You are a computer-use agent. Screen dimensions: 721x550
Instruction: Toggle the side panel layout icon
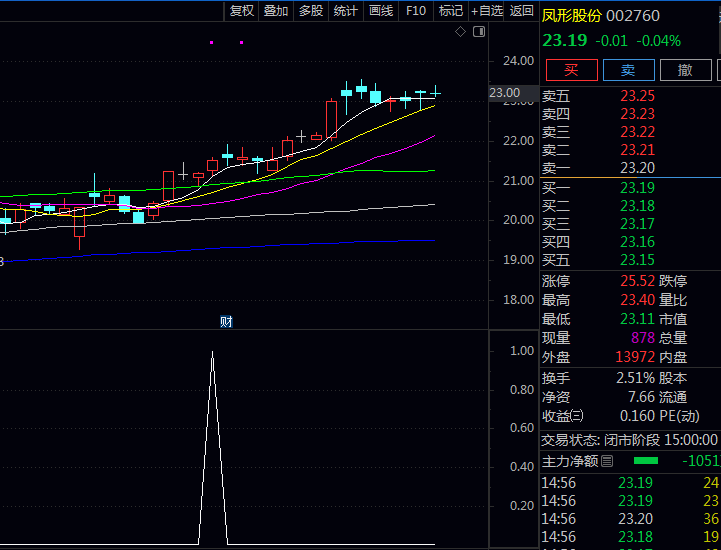[x=478, y=32]
